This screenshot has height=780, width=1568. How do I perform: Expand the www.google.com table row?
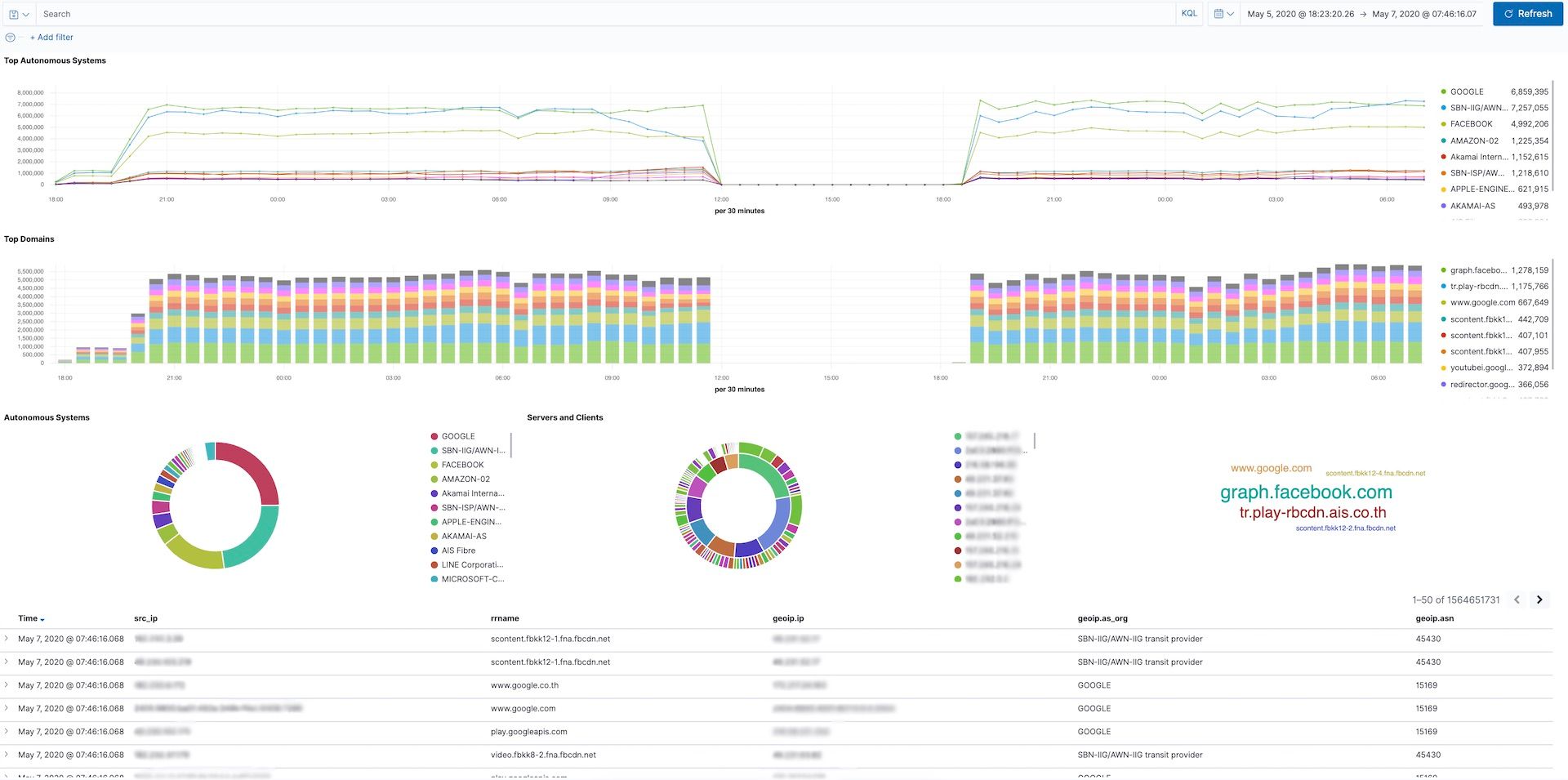(x=7, y=708)
